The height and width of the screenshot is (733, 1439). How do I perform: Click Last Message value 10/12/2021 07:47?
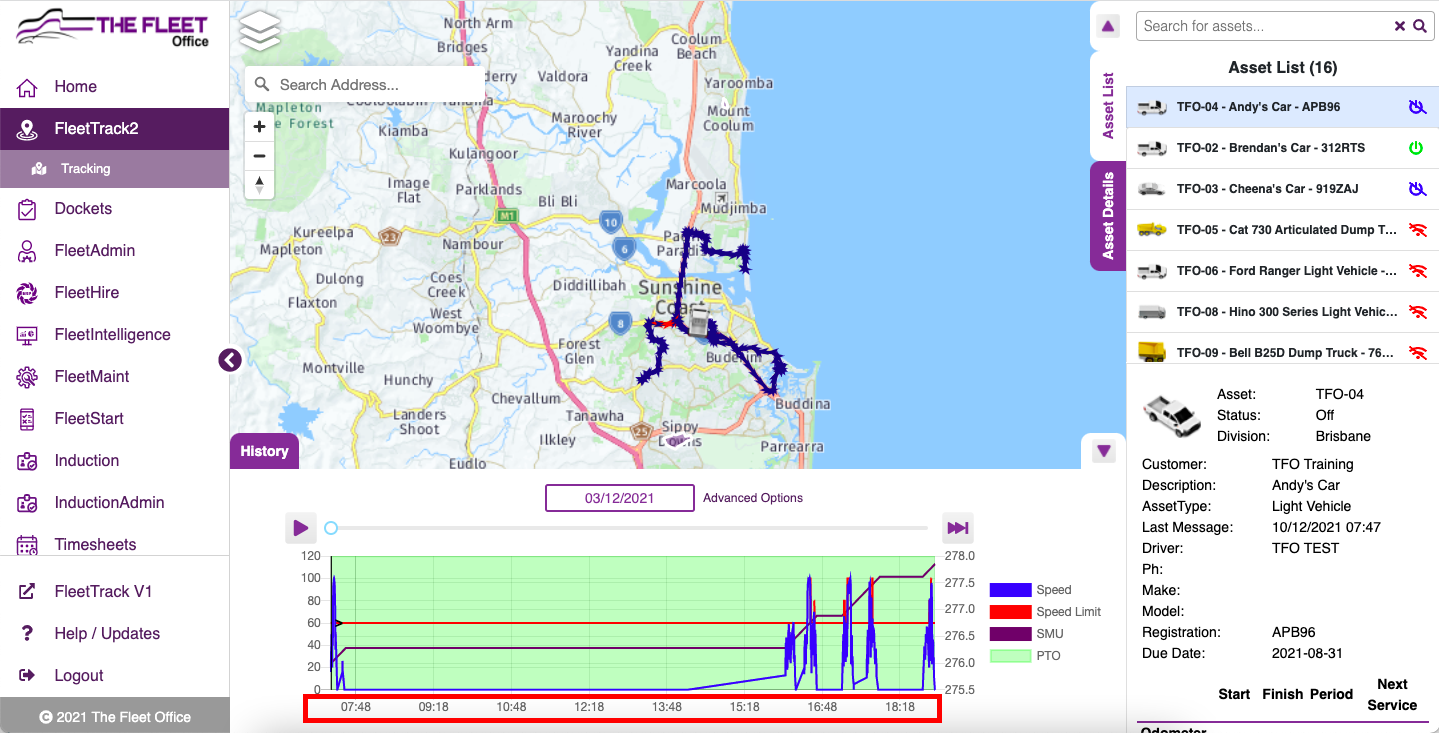1326,528
